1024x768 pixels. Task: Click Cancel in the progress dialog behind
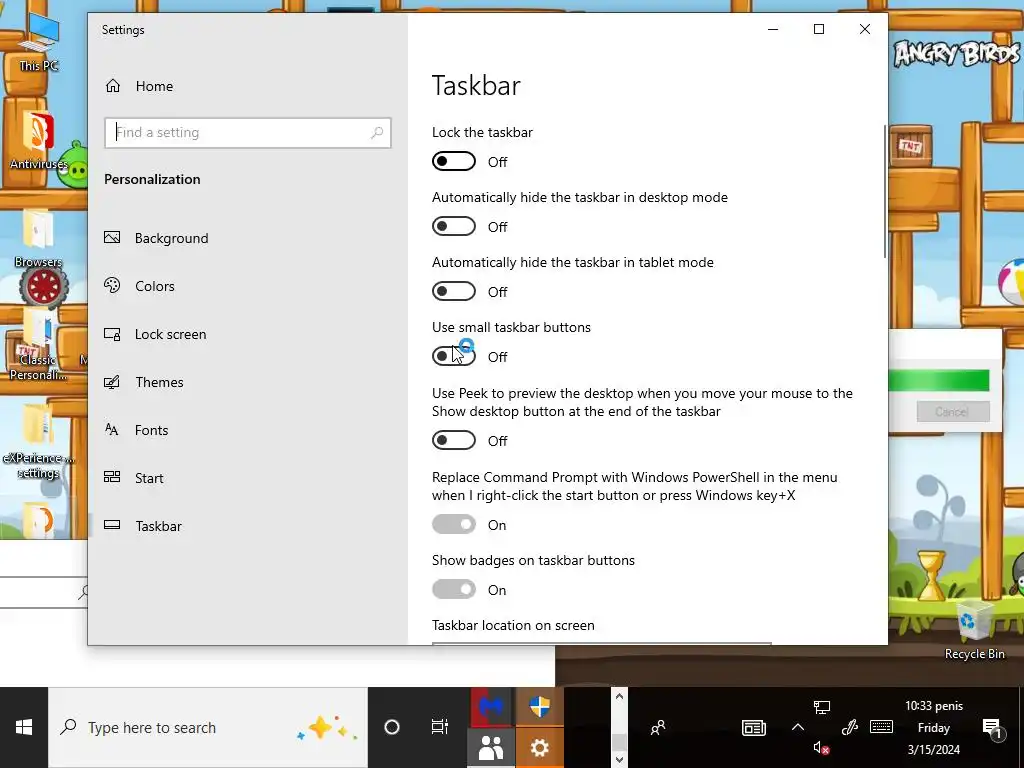tap(952, 411)
